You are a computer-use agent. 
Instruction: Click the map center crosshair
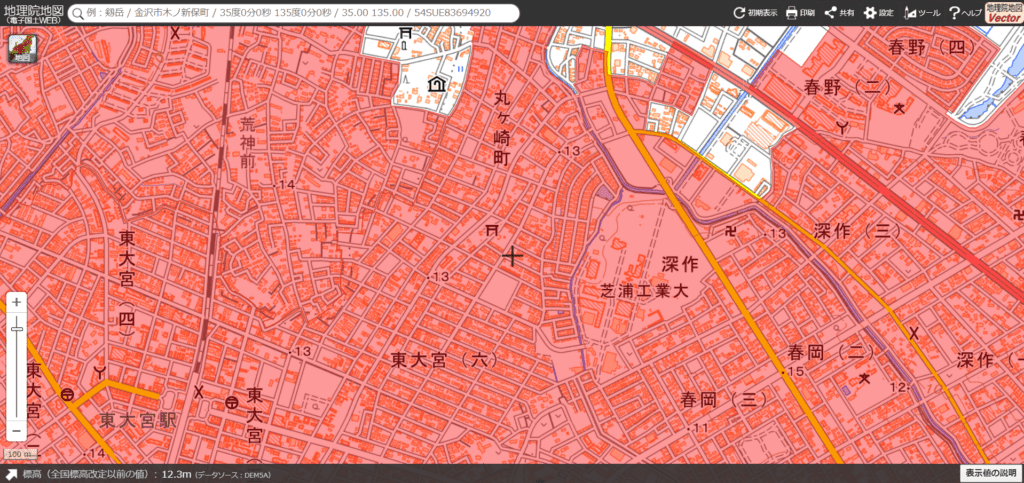coord(512,256)
